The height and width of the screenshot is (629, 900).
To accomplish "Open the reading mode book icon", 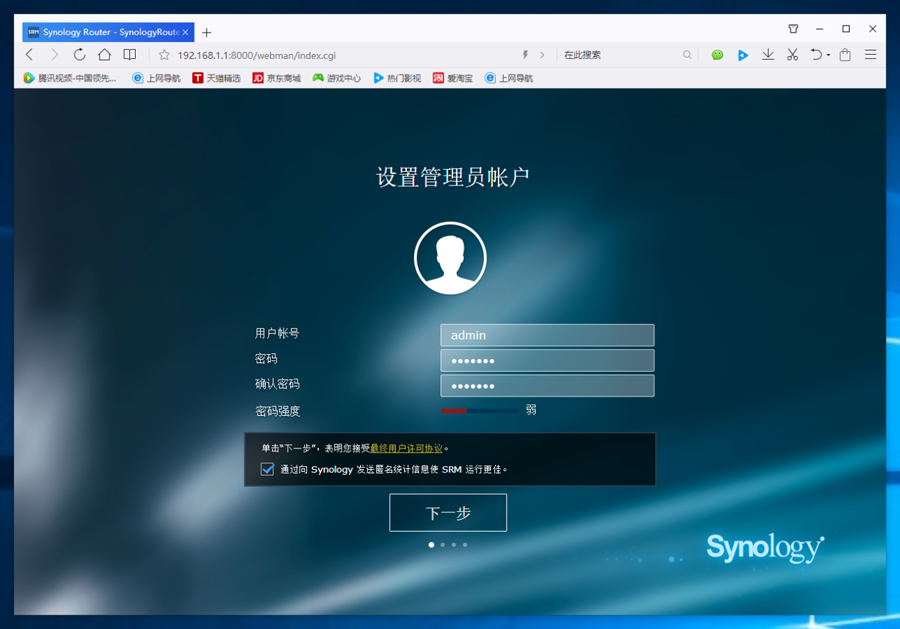I will (x=130, y=55).
